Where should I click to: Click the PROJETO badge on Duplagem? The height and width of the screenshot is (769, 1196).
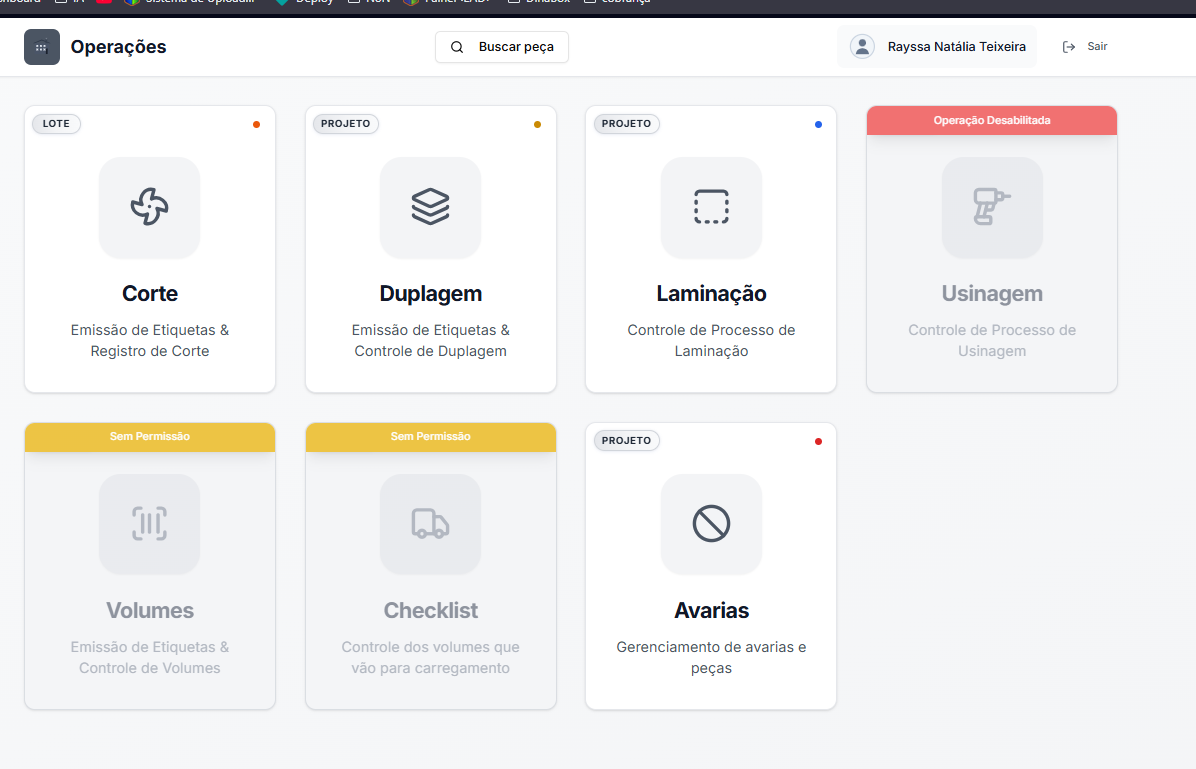coord(346,124)
